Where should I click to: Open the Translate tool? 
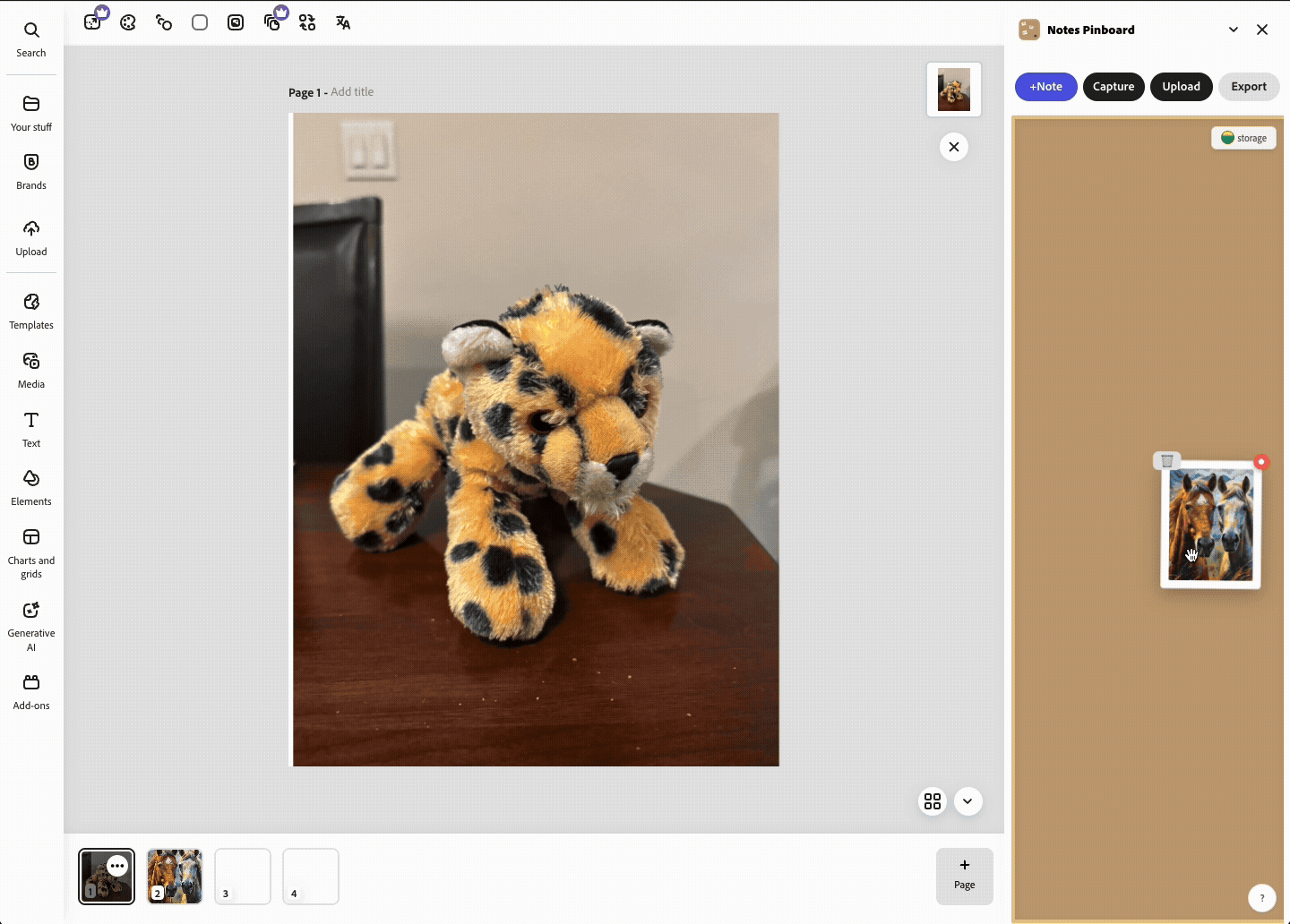pos(343,23)
